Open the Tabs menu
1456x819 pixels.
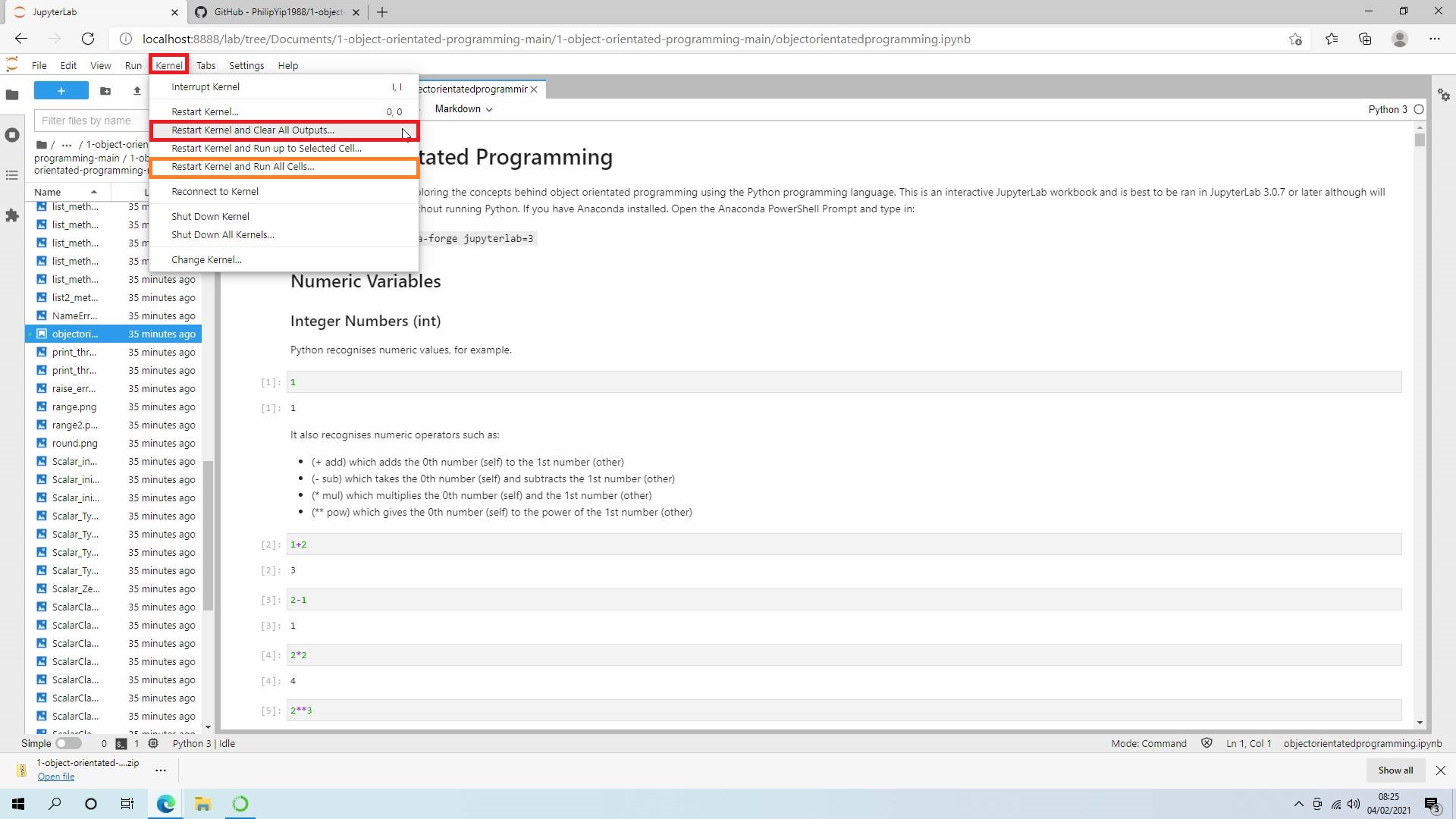tap(206, 65)
